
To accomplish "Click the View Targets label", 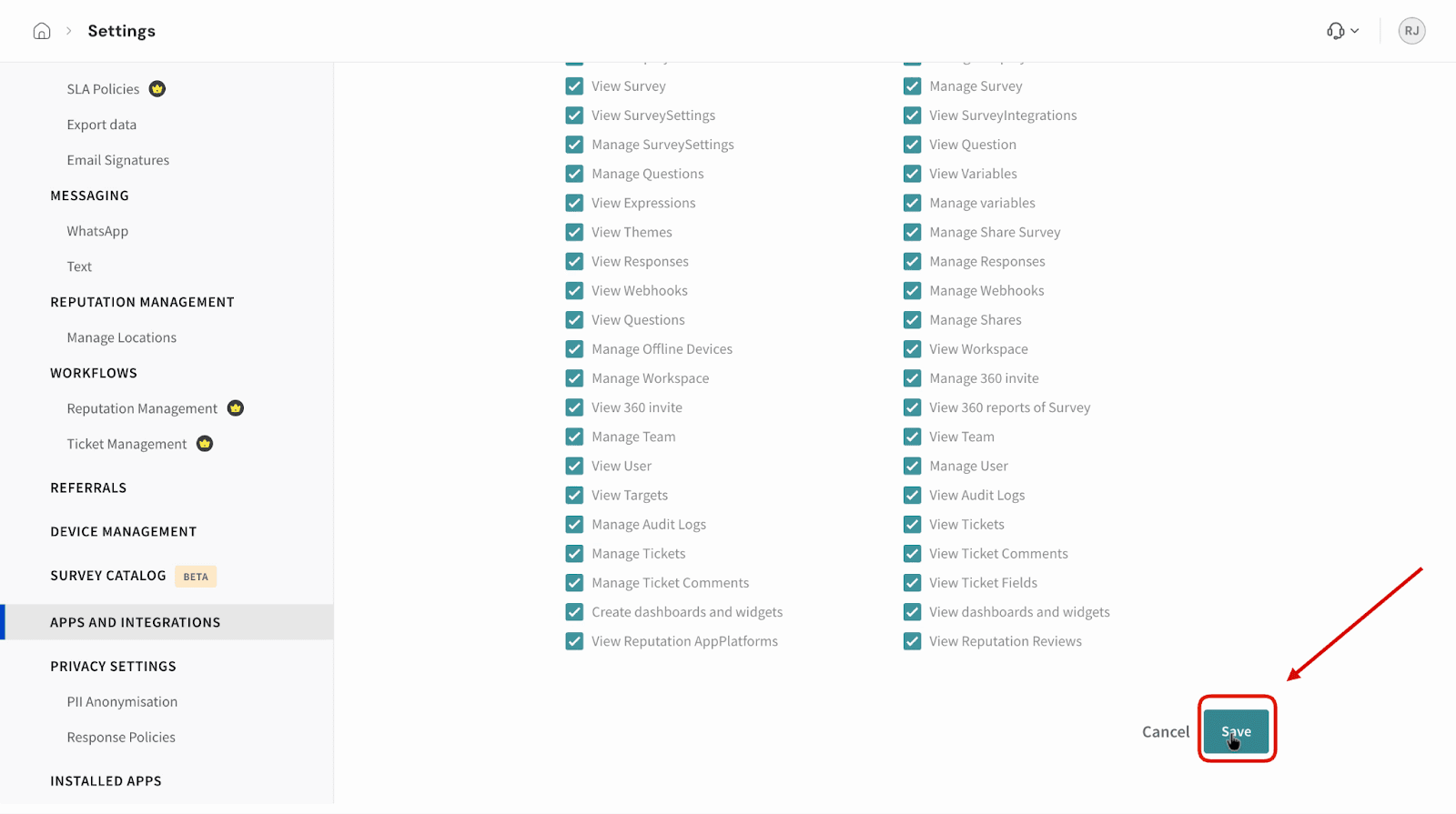I will (x=630, y=495).
